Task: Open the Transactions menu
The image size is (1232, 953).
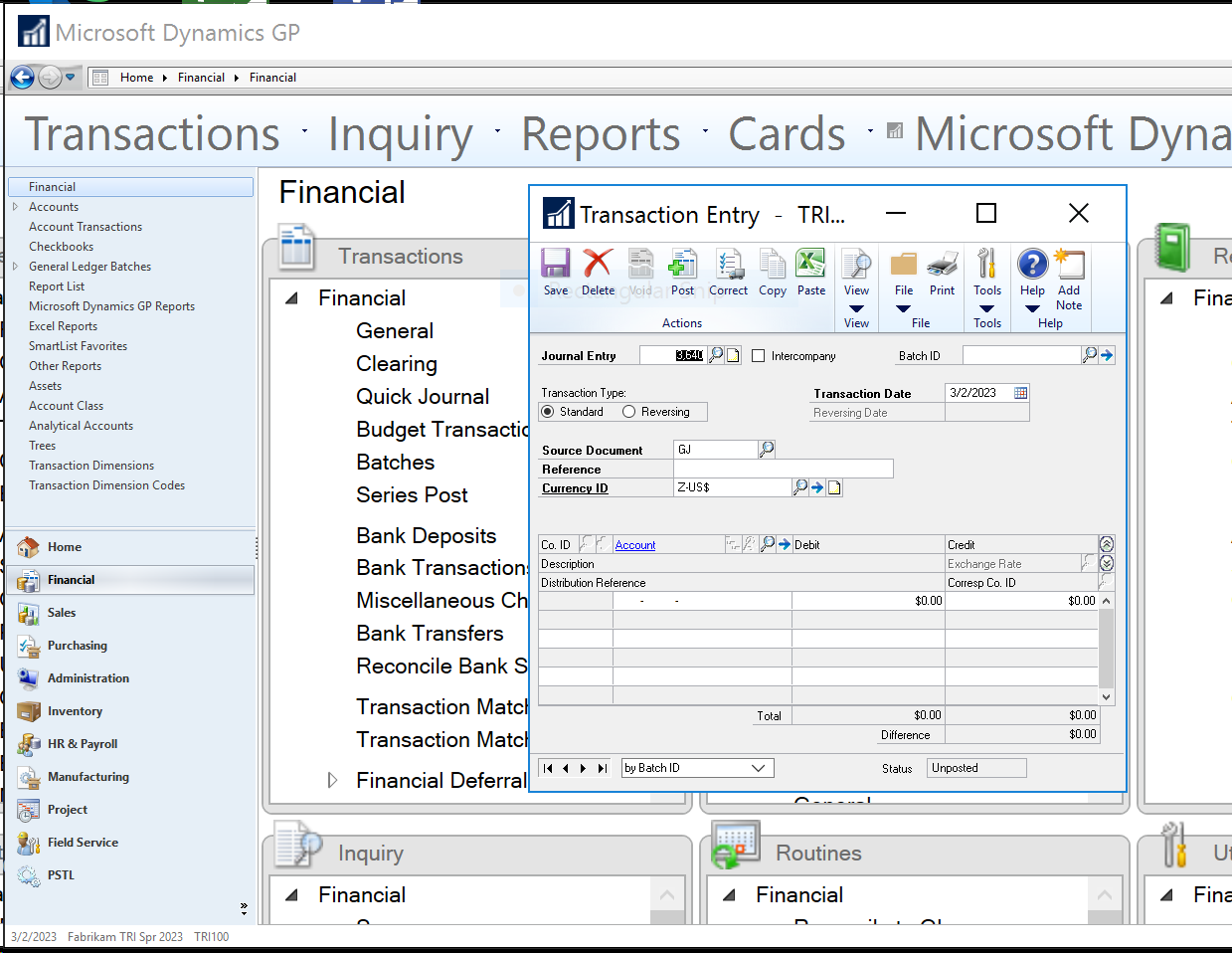Action: click(152, 134)
